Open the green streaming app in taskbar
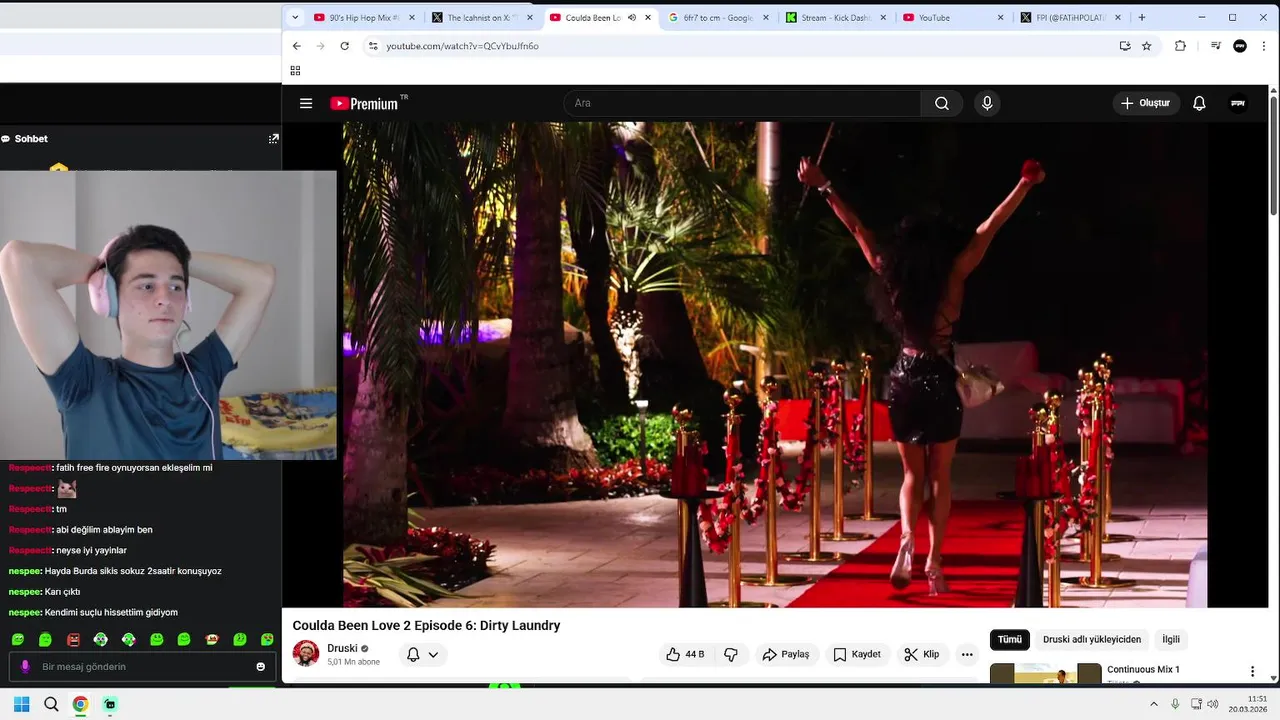This screenshot has width=1280, height=720. (x=110, y=704)
